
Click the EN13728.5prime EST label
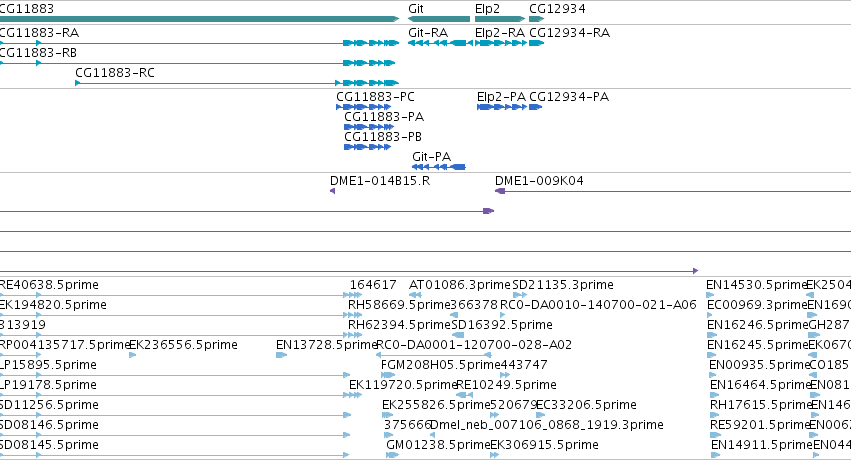tap(327, 345)
